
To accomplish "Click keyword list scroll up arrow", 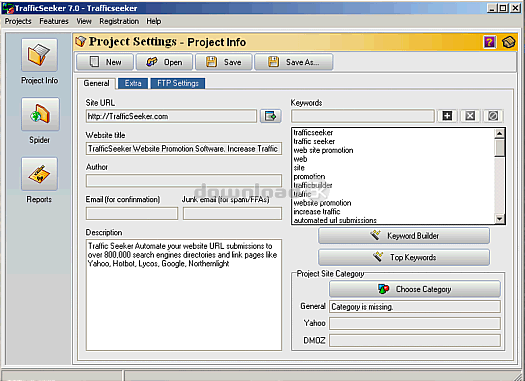I will click(x=499, y=133).
